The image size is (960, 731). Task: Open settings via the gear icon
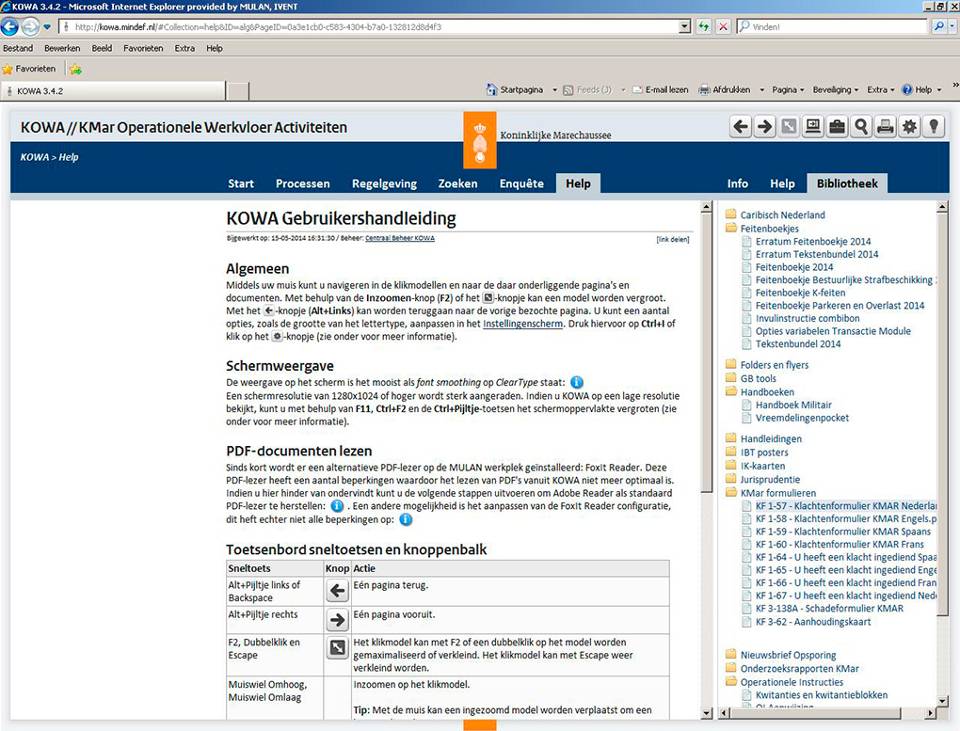[909, 126]
